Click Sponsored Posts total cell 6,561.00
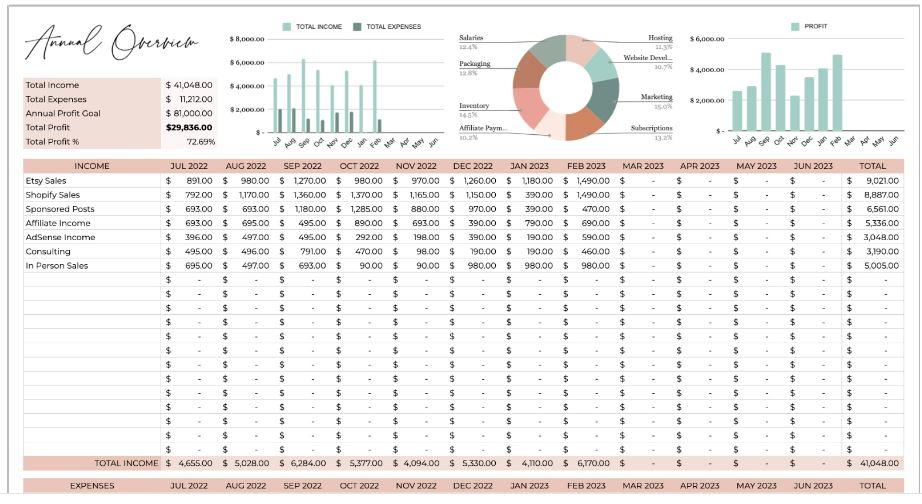Image resolution: width=922 pixels, height=504 pixels. pos(873,209)
